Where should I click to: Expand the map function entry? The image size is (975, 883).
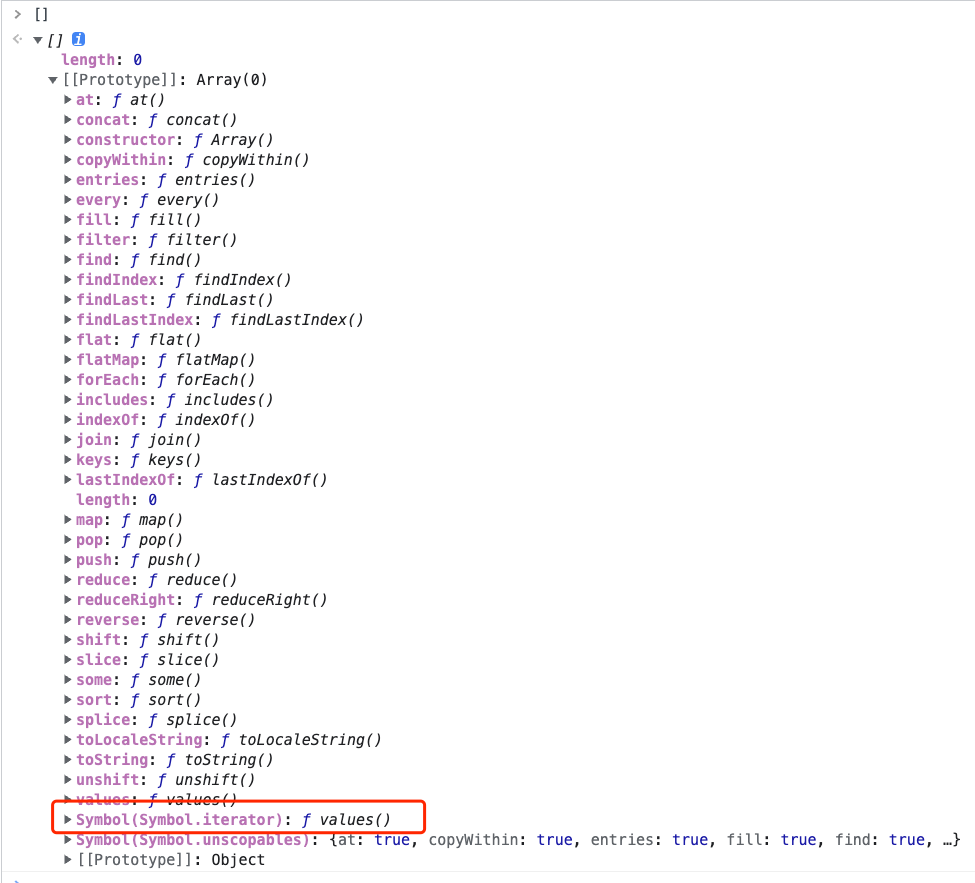[68, 519]
